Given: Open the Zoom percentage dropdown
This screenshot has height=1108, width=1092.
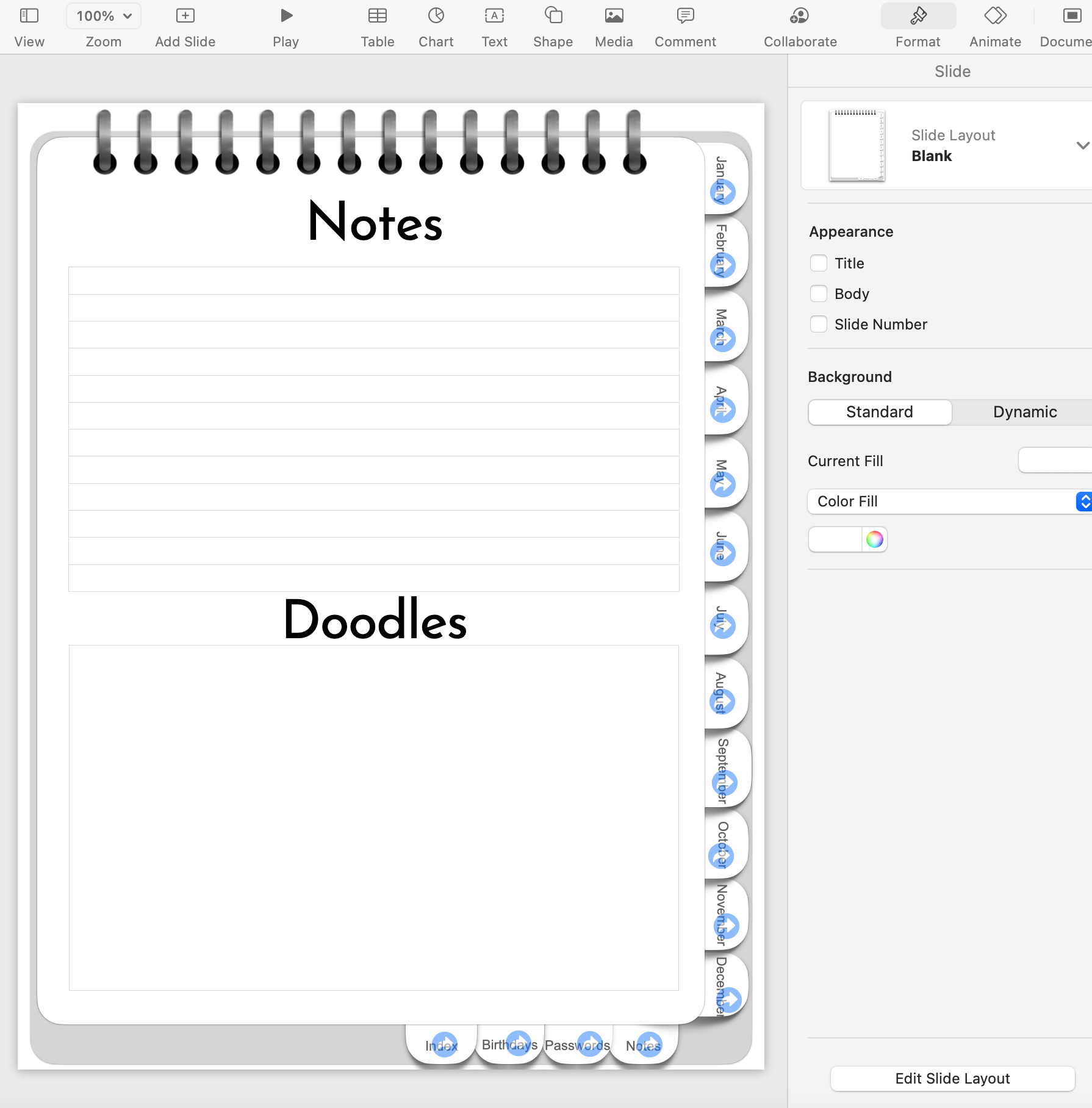Looking at the screenshot, I should [x=104, y=16].
